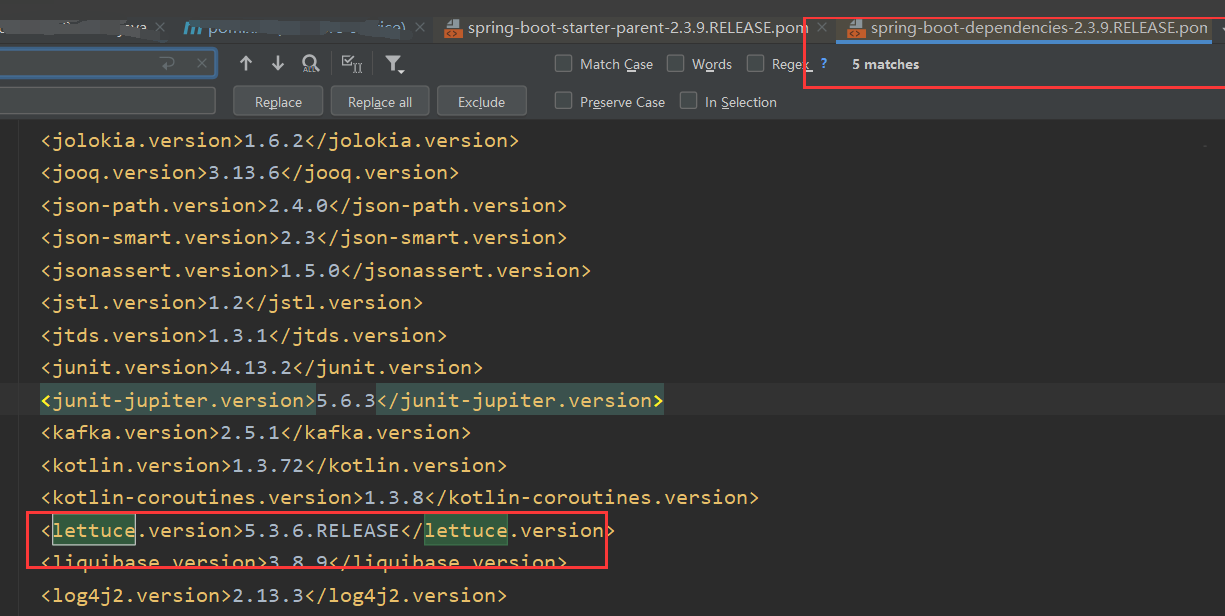The image size is (1225, 616).
Task: Click the liquibase.version 3.8.9 line
Action: point(303,562)
